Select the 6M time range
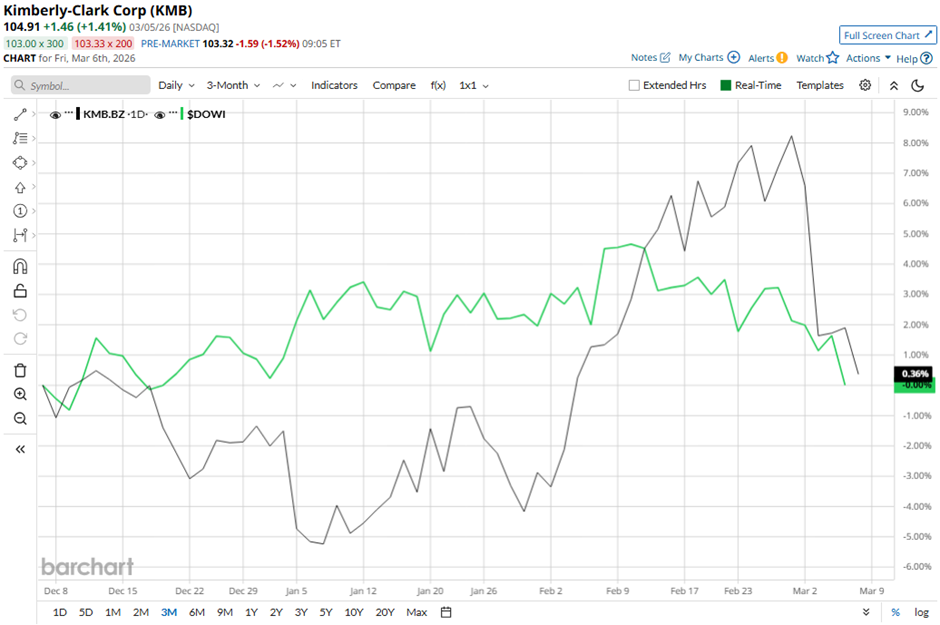The height and width of the screenshot is (625, 940). [197, 612]
